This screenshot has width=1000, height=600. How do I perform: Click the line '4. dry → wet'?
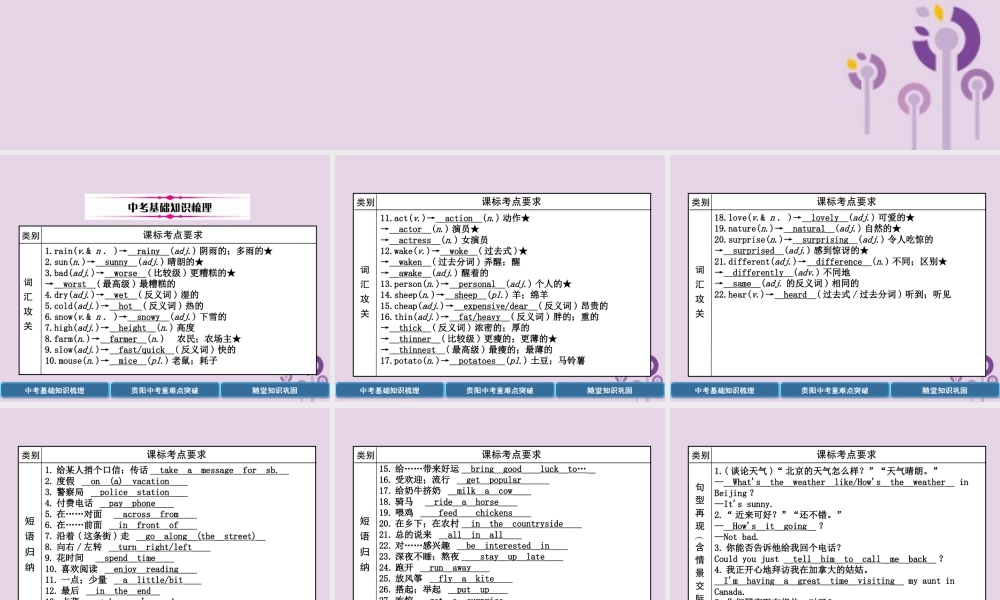click(121, 295)
